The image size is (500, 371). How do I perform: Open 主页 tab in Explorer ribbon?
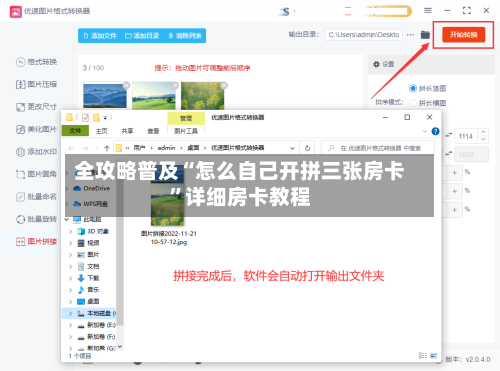[101, 131]
